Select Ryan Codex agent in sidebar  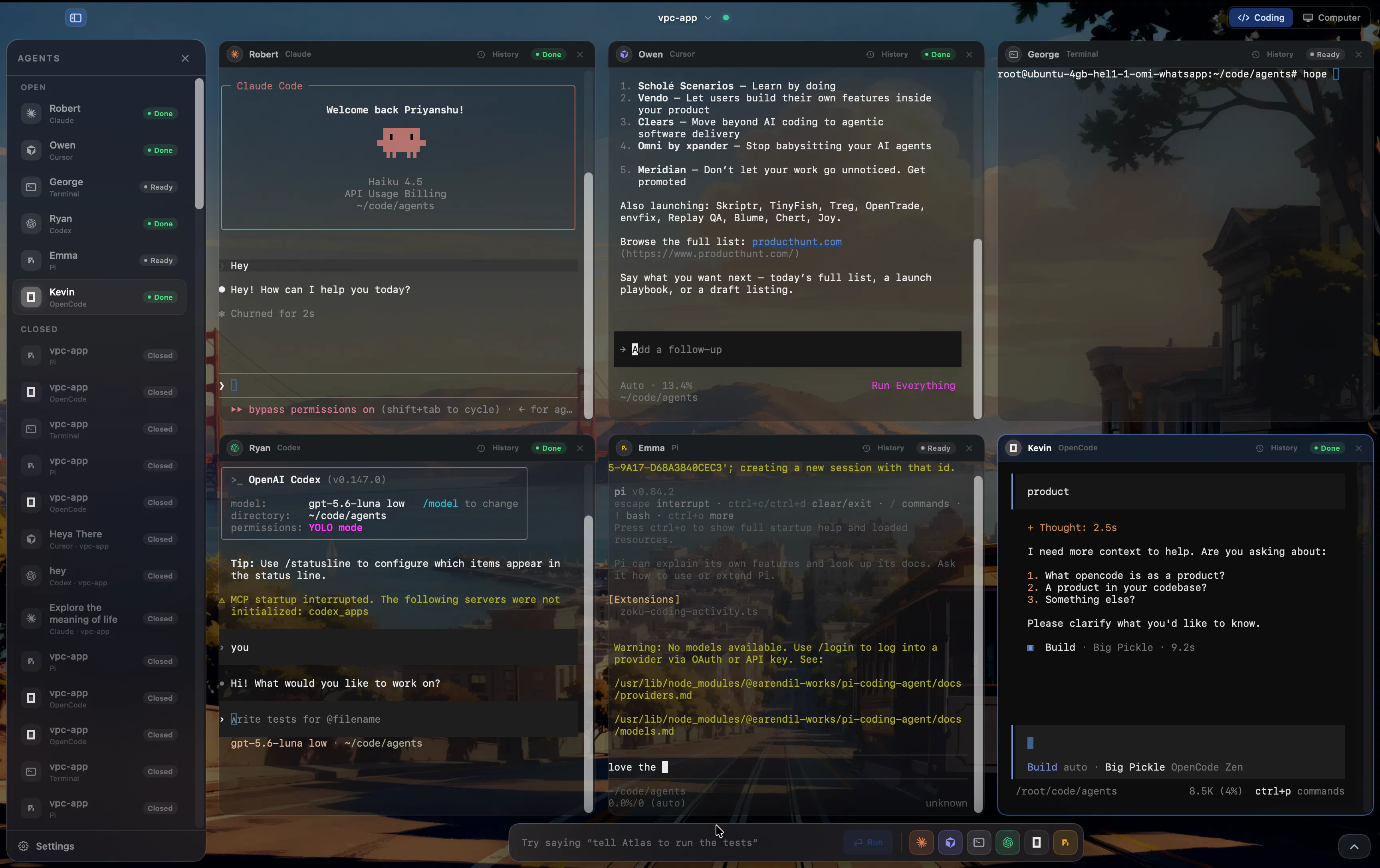[x=100, y=224]
